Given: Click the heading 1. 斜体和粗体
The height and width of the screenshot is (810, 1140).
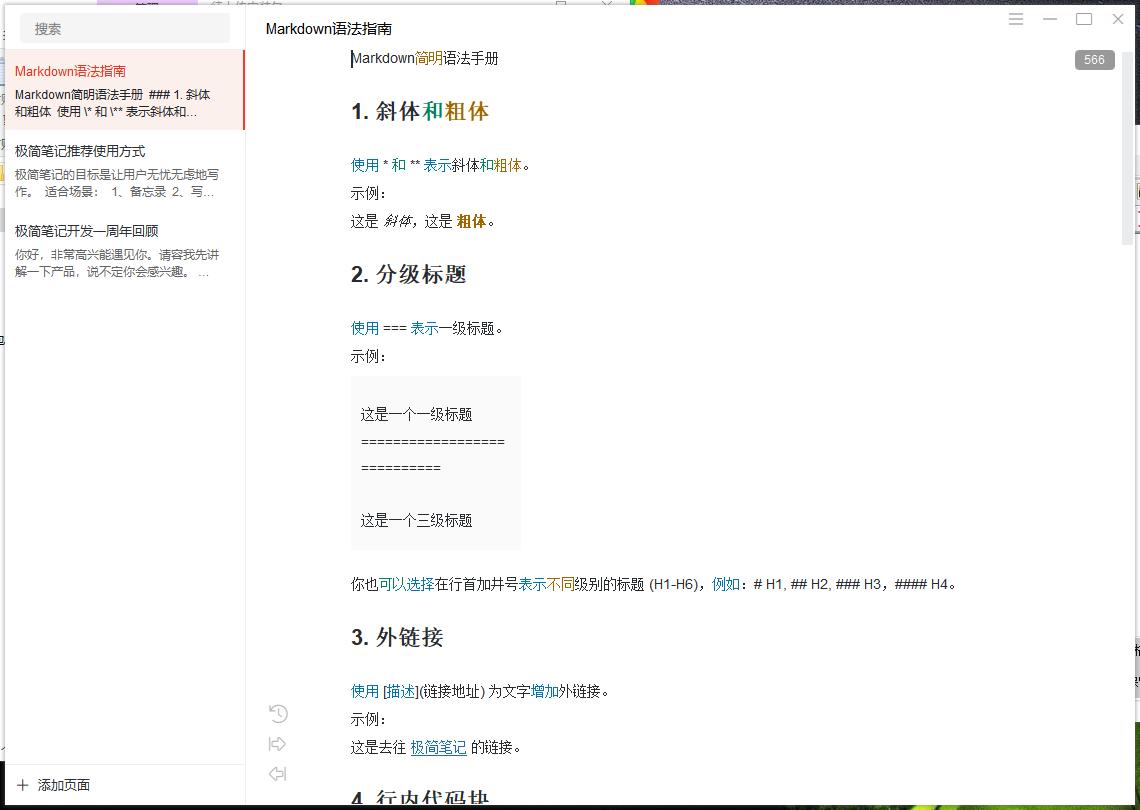Looking at the screenshot, I should 420,111.
